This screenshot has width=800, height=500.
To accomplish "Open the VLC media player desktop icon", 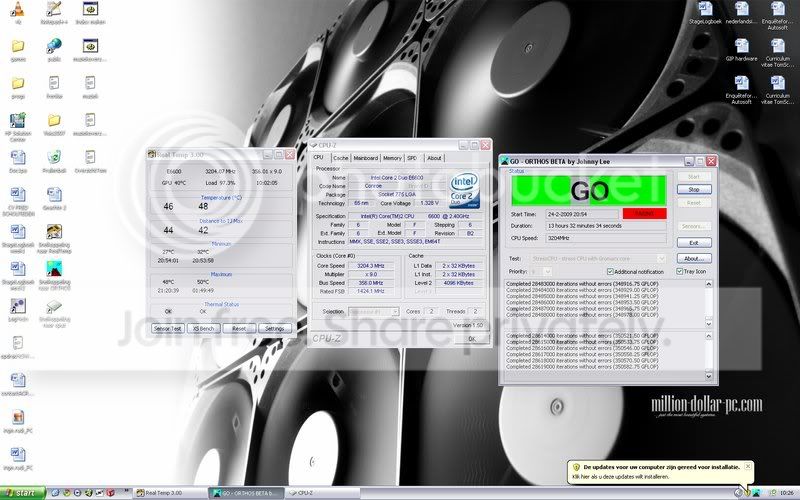I will click(18, 9).
